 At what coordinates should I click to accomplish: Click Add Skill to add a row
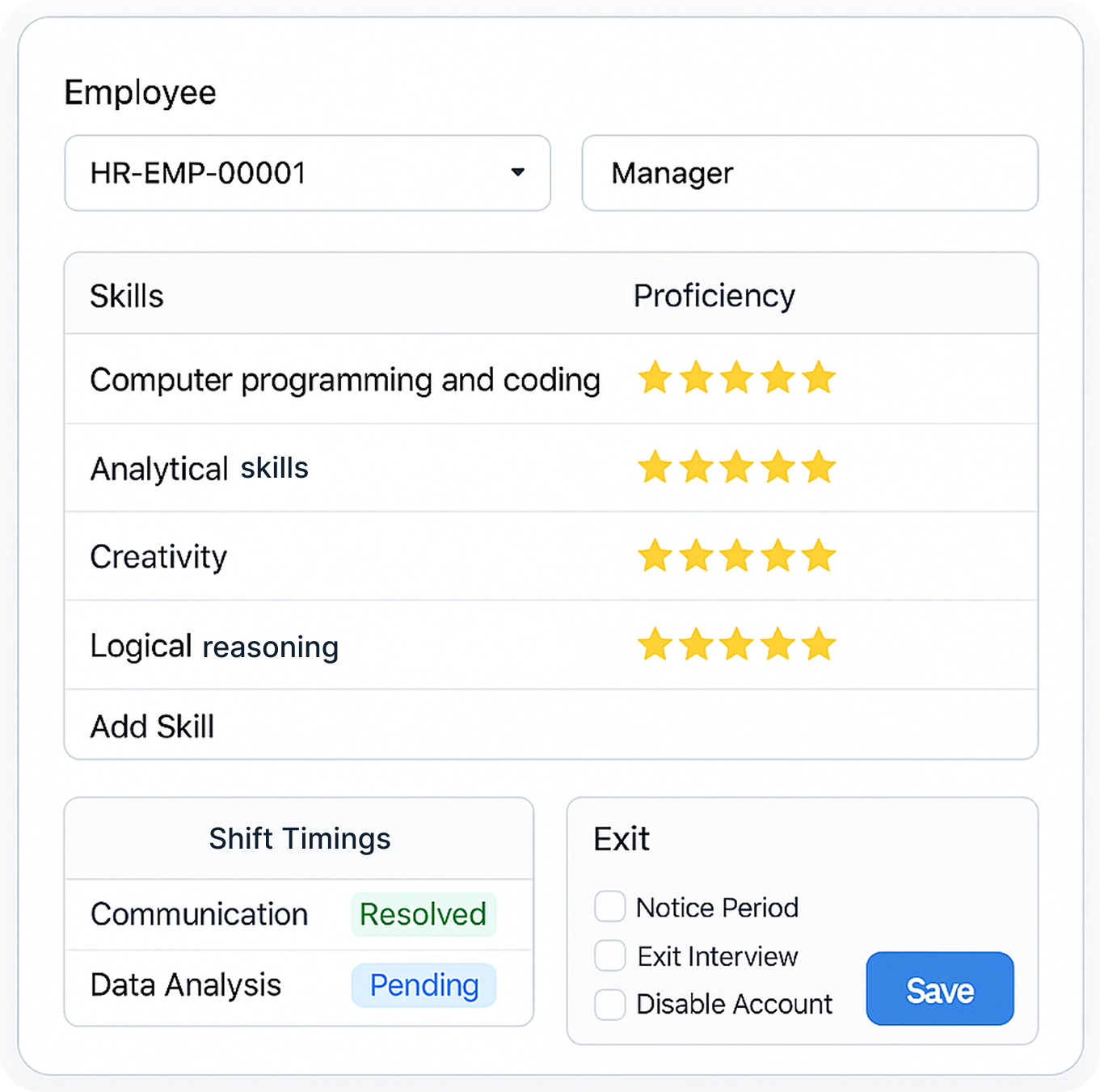pos(152,727)
